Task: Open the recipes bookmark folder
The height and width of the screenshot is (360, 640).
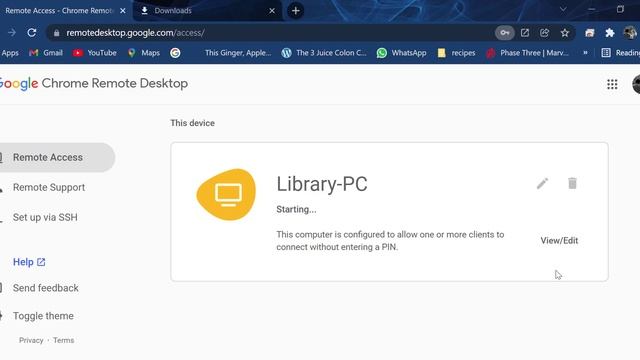Action: [456, 53]
